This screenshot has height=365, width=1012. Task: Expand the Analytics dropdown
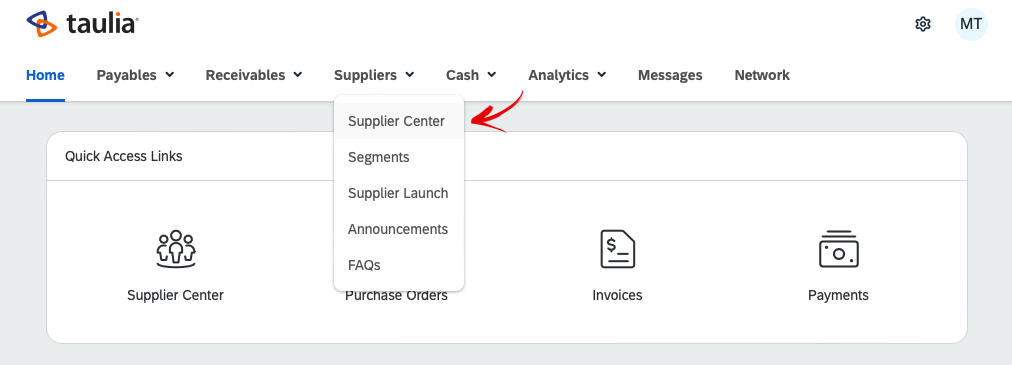[567, 75]
